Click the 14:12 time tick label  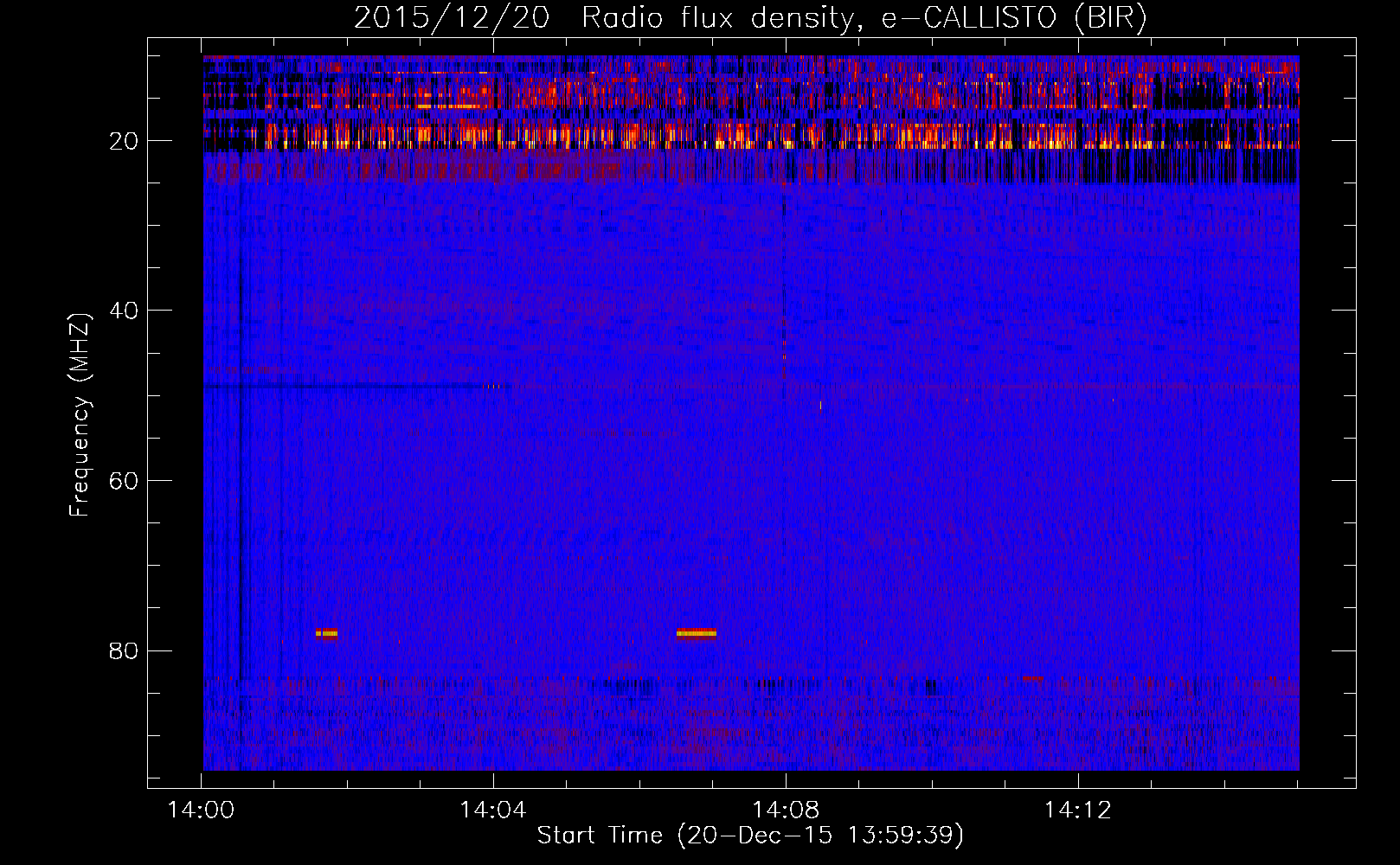[x=1077, y=811]
